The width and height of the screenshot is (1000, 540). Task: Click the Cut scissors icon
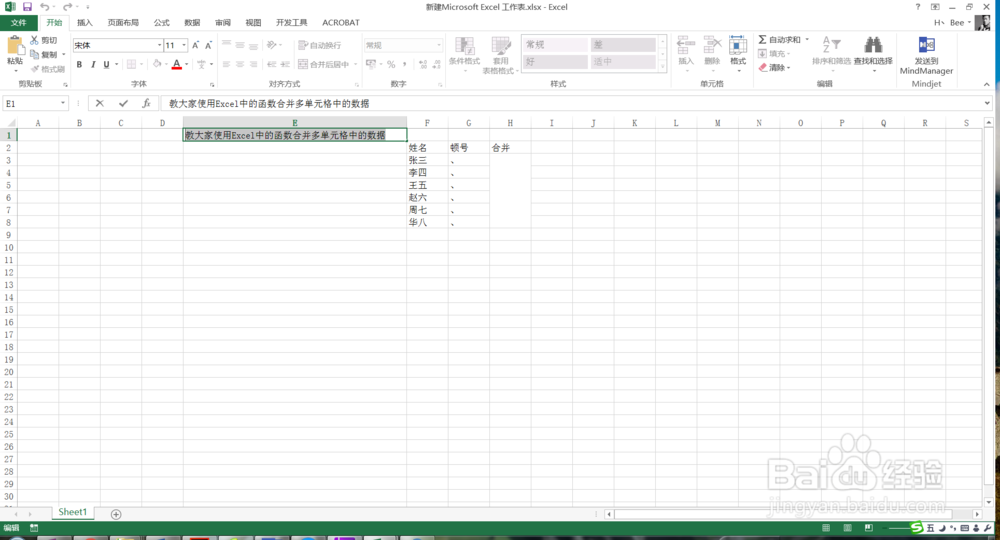point(34,40)
